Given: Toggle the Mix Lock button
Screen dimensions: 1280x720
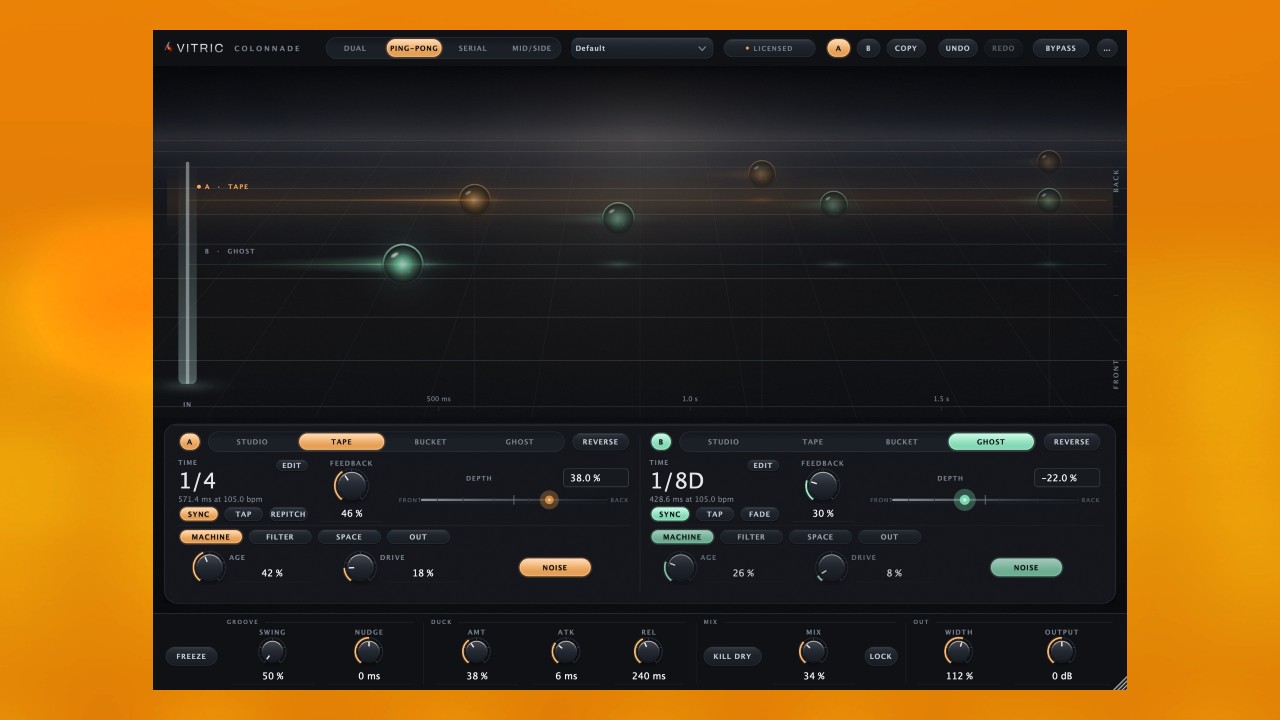Looking at the screenshot, I should point(881,656).
